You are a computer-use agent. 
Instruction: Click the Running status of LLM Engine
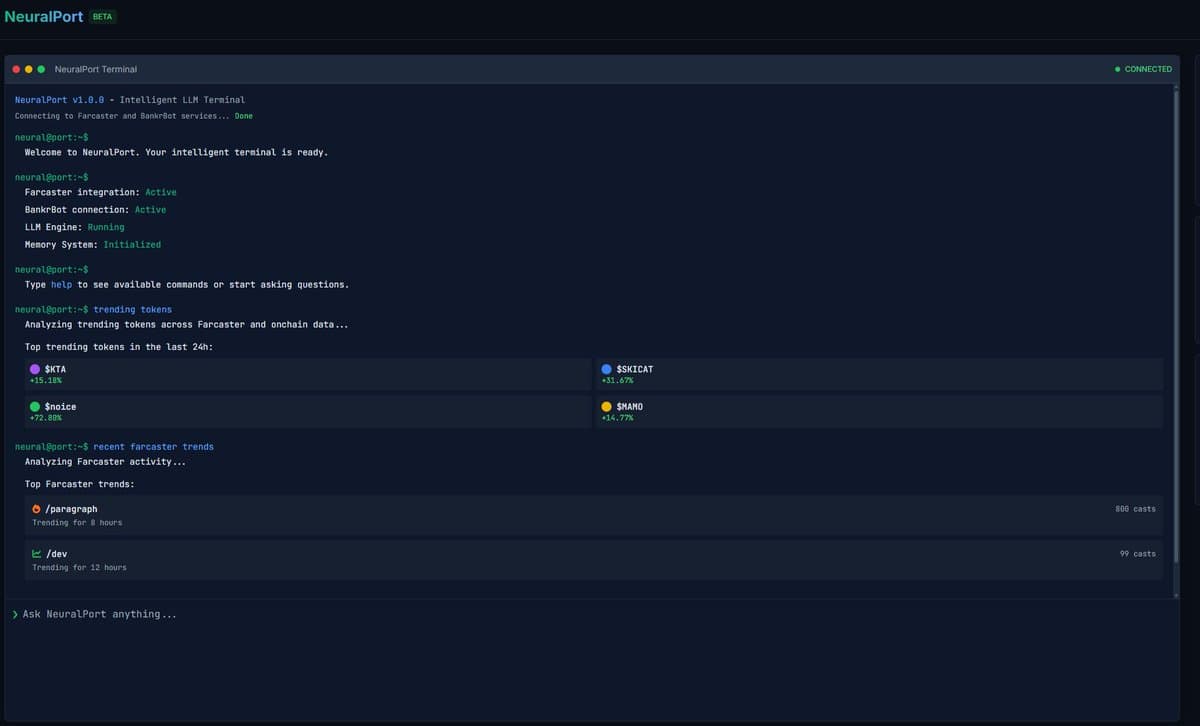pyautogui.click(x=106, y=228)
